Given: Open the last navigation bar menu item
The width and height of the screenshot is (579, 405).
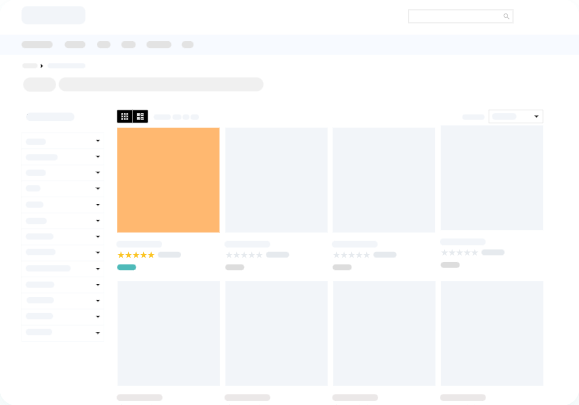Looking at the screenshot, I should click(x=188, y=45).
